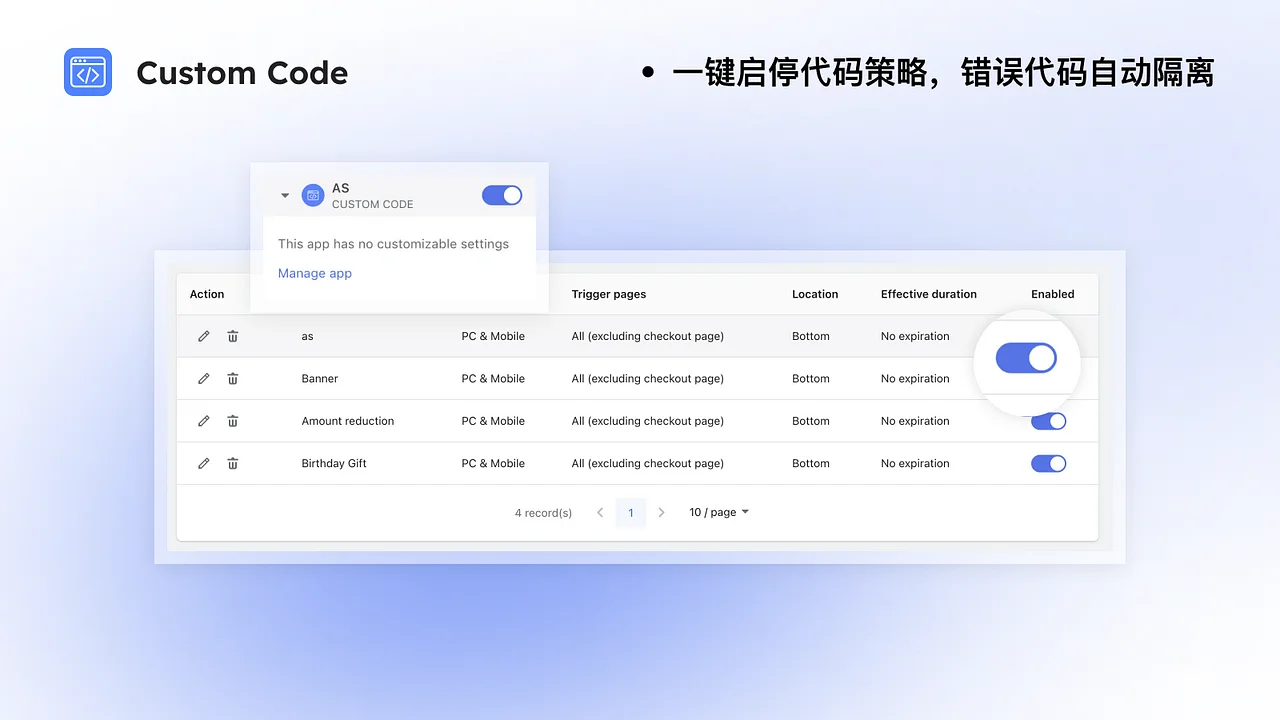Viewport: 1280px width, 720px height.
Task: Delete the Birthday Gift row
Action: (x=233, y=463)
